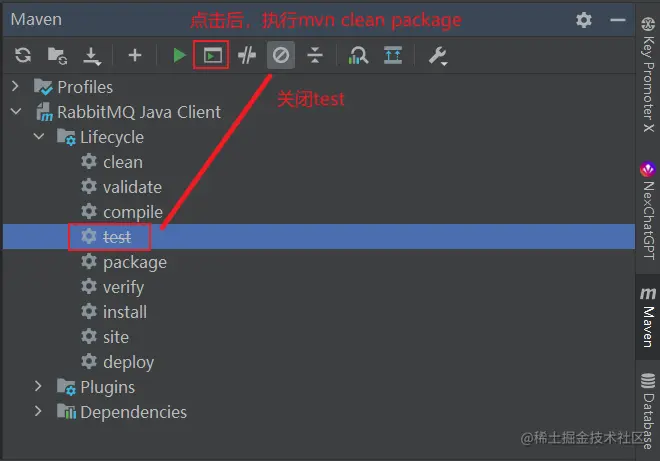The image size is (660, 461).
Task: Expand the Dependencies node
Action: tap(38, 410)
